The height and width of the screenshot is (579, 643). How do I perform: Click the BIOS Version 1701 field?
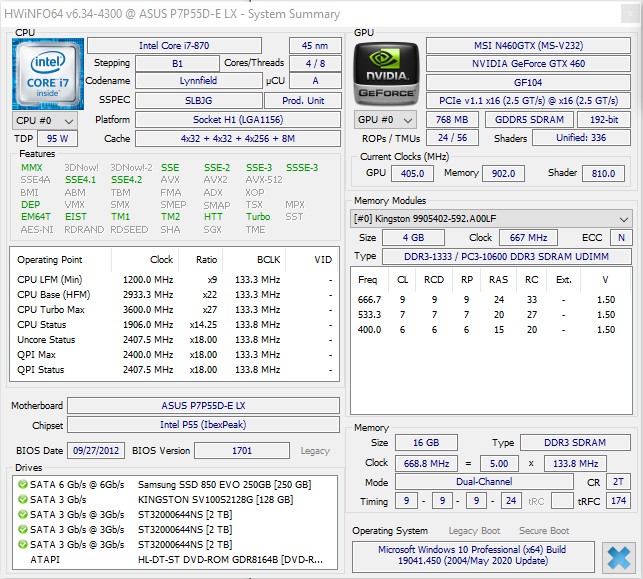point(242,451)
